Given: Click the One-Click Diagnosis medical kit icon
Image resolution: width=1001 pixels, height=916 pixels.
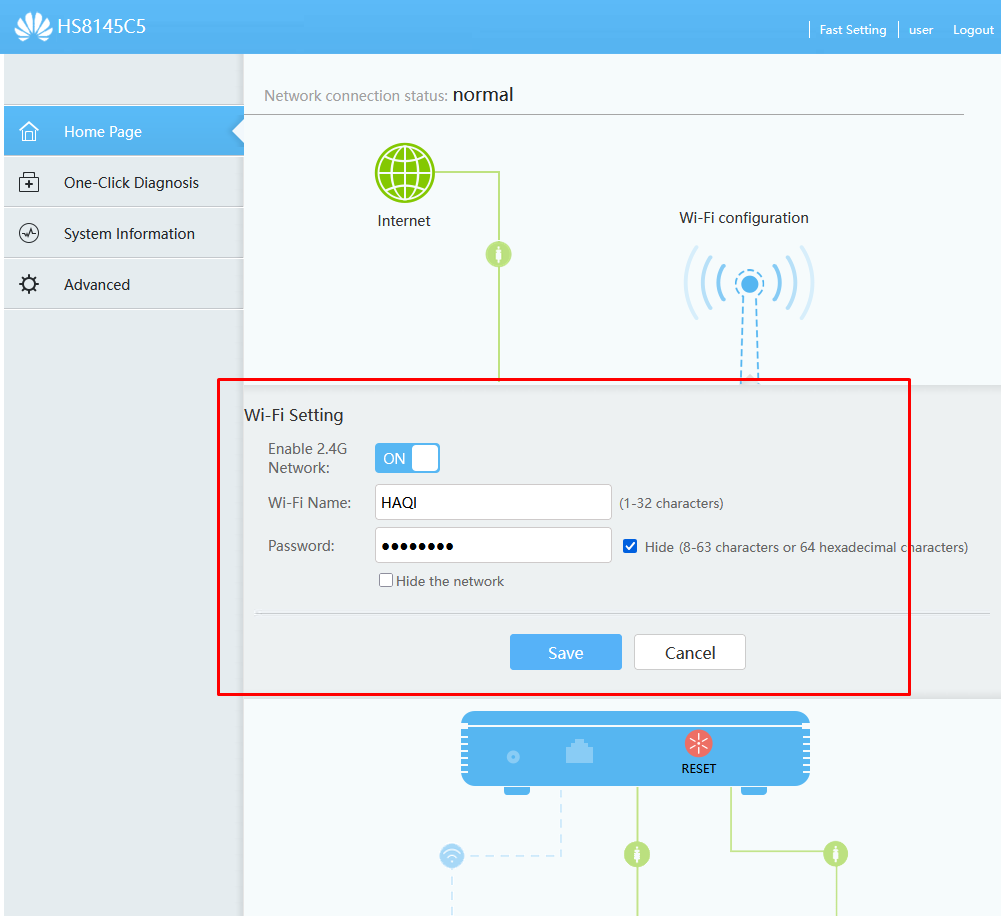Looking at the screenshot, I should pos(29,183).
